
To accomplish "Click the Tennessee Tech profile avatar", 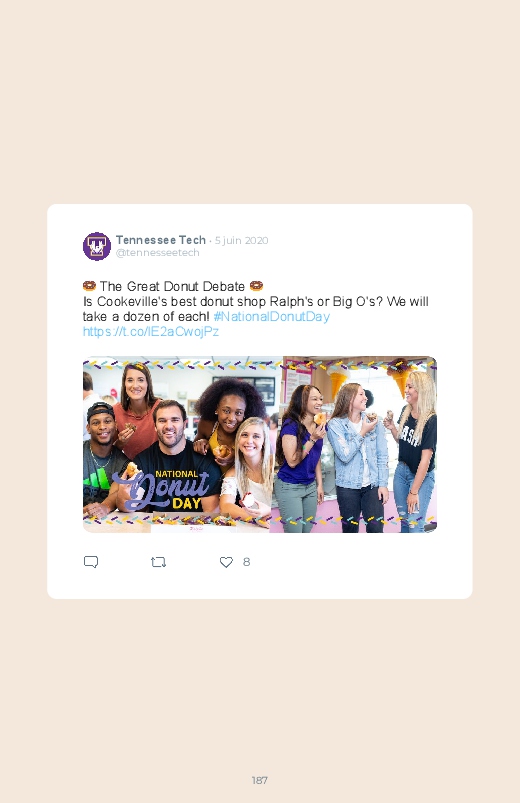I will pos(97,246).
